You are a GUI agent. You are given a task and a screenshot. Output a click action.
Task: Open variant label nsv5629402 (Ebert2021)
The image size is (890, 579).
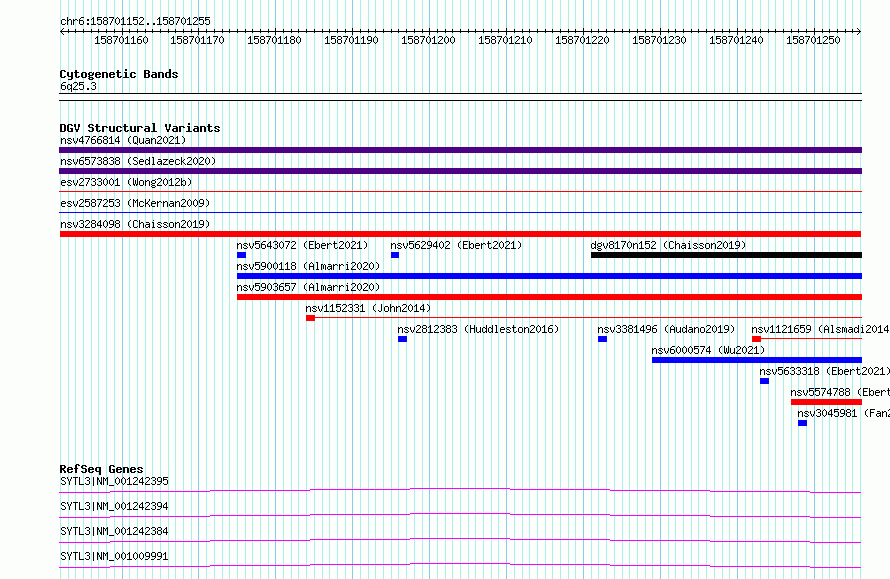point(456,245)
